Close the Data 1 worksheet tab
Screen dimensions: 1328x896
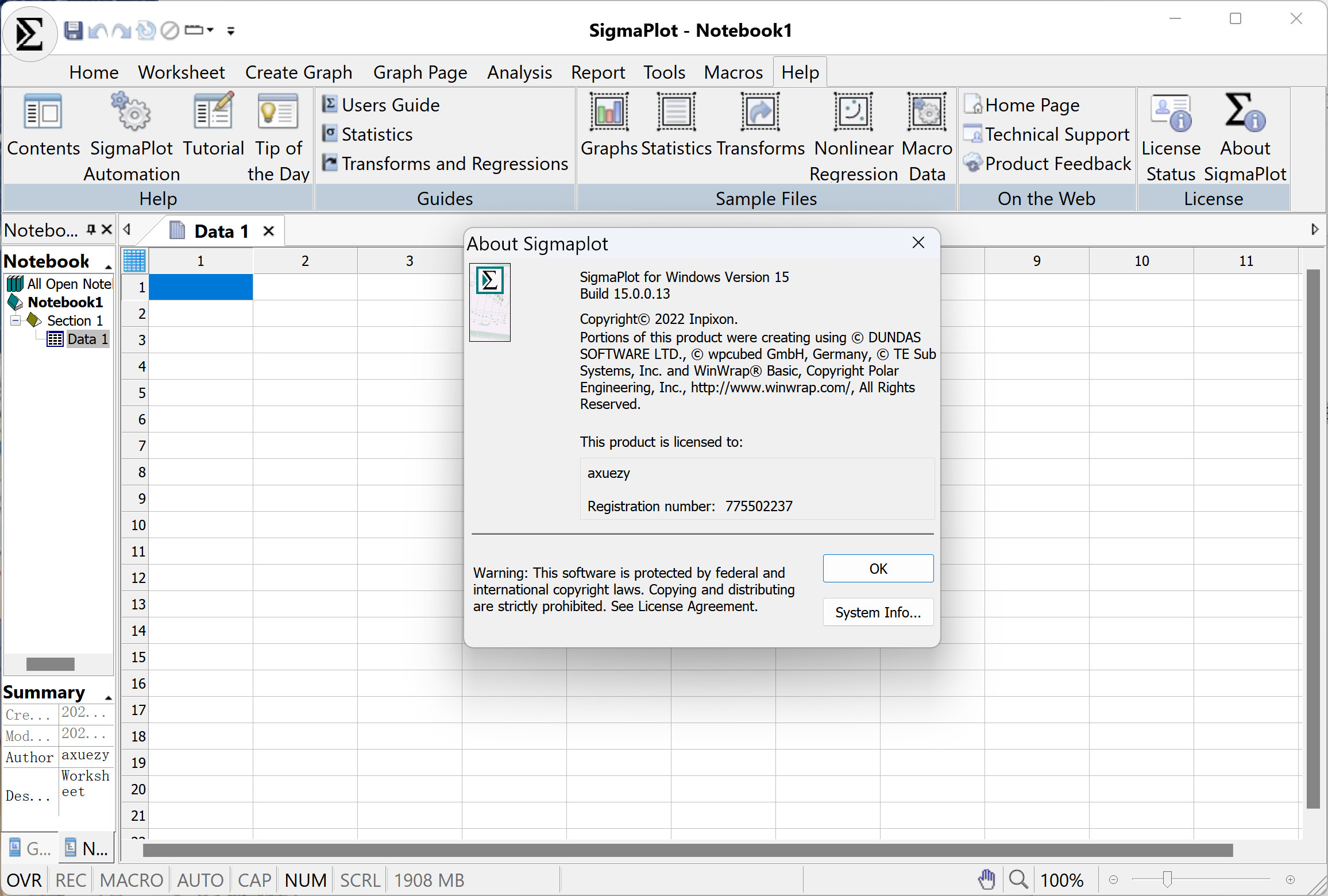[268, 231]
